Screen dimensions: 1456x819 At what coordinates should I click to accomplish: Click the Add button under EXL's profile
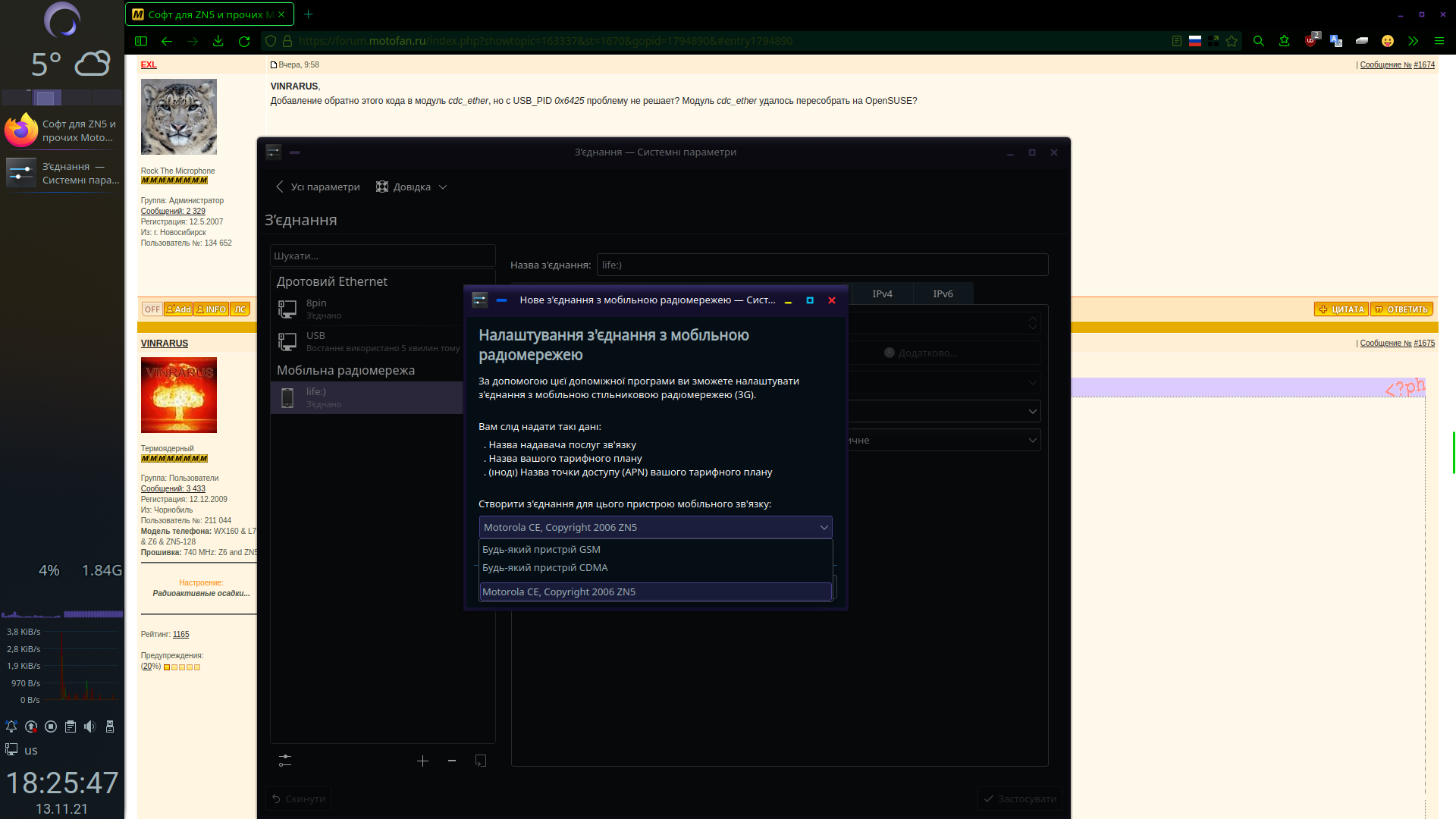[178, 309]
